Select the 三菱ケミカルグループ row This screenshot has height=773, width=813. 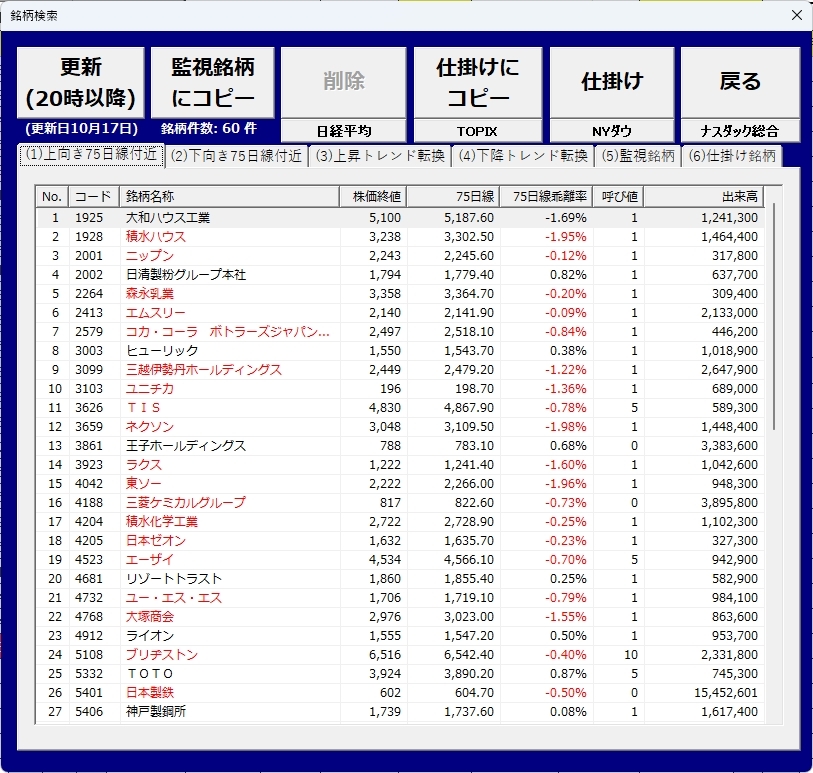coord(400,503)
